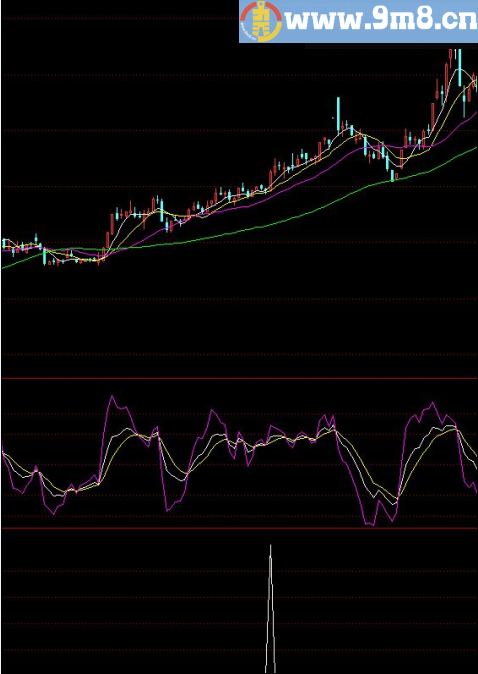
Task: Click the small red "0" marker beside the pullback low candle
Action: [396, 175]
